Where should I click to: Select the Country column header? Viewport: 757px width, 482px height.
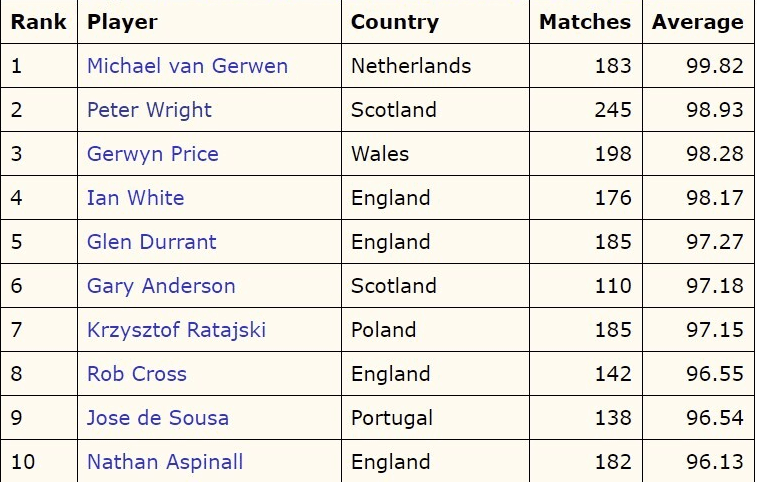tap(394, 22)
